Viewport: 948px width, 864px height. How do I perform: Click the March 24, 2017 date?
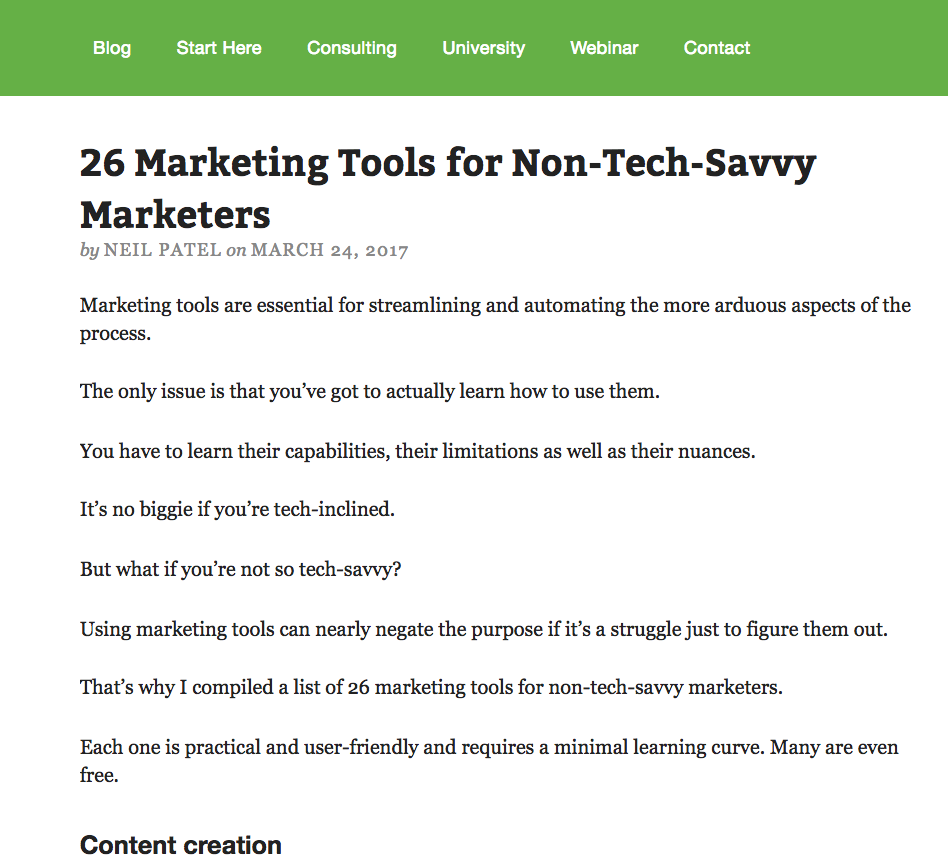coord(330,250)
